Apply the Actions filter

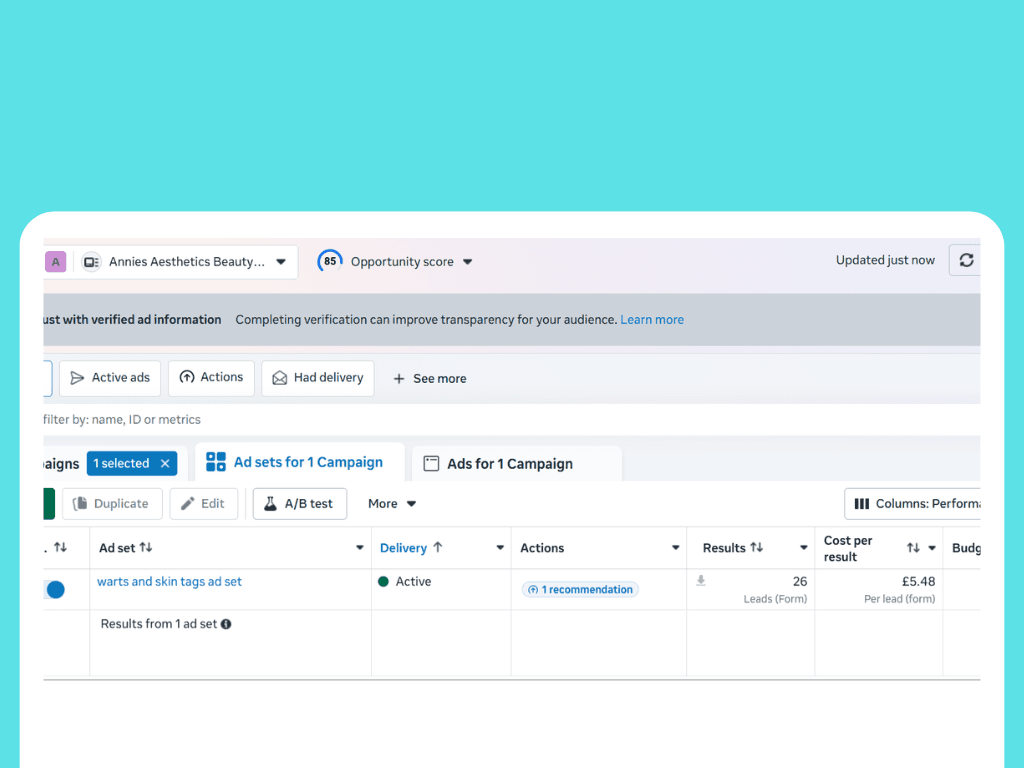pyautogui.click(x=211, y=378)
